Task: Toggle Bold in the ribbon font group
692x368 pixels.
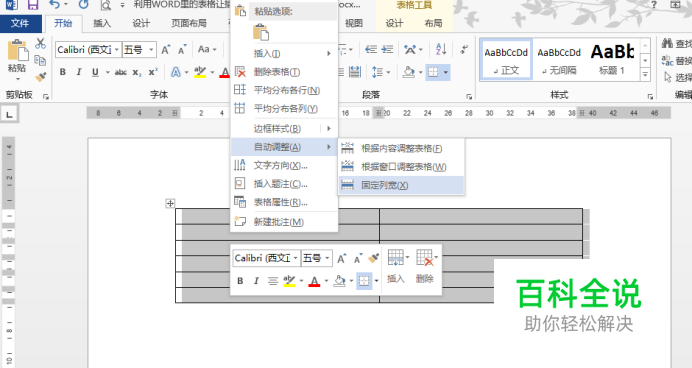Action: point(63,72)
